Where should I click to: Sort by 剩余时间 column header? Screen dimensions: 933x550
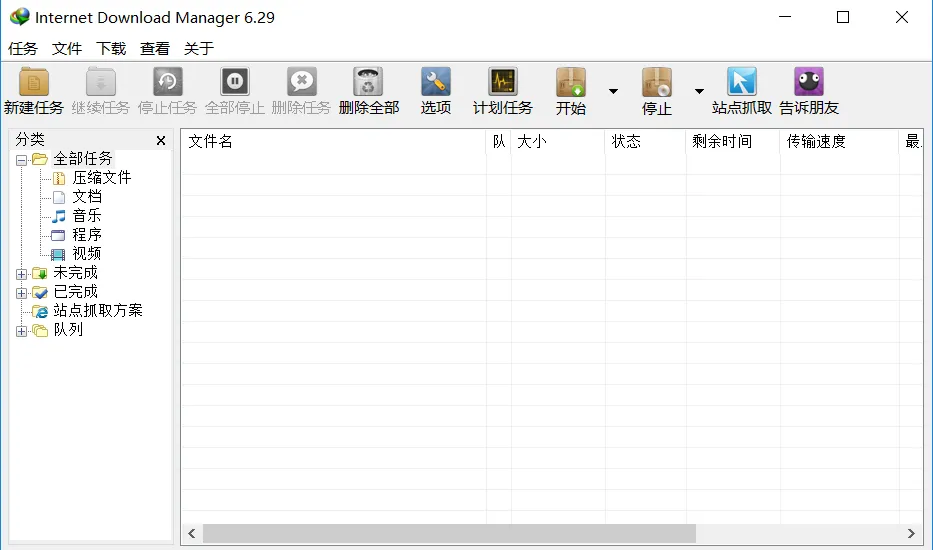[733, 142]
